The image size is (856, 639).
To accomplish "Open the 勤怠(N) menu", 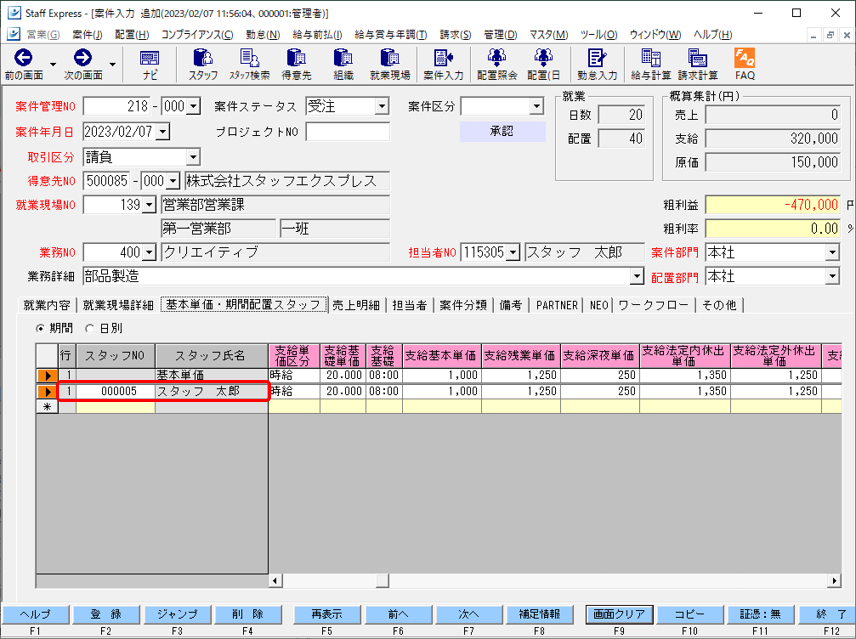I will tap(263, 35).
